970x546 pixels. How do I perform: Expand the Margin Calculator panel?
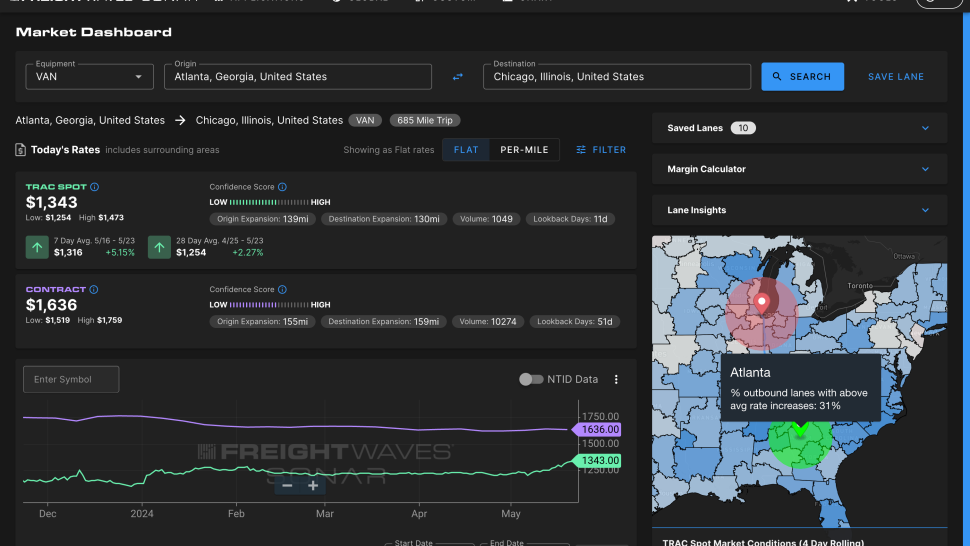799,169
